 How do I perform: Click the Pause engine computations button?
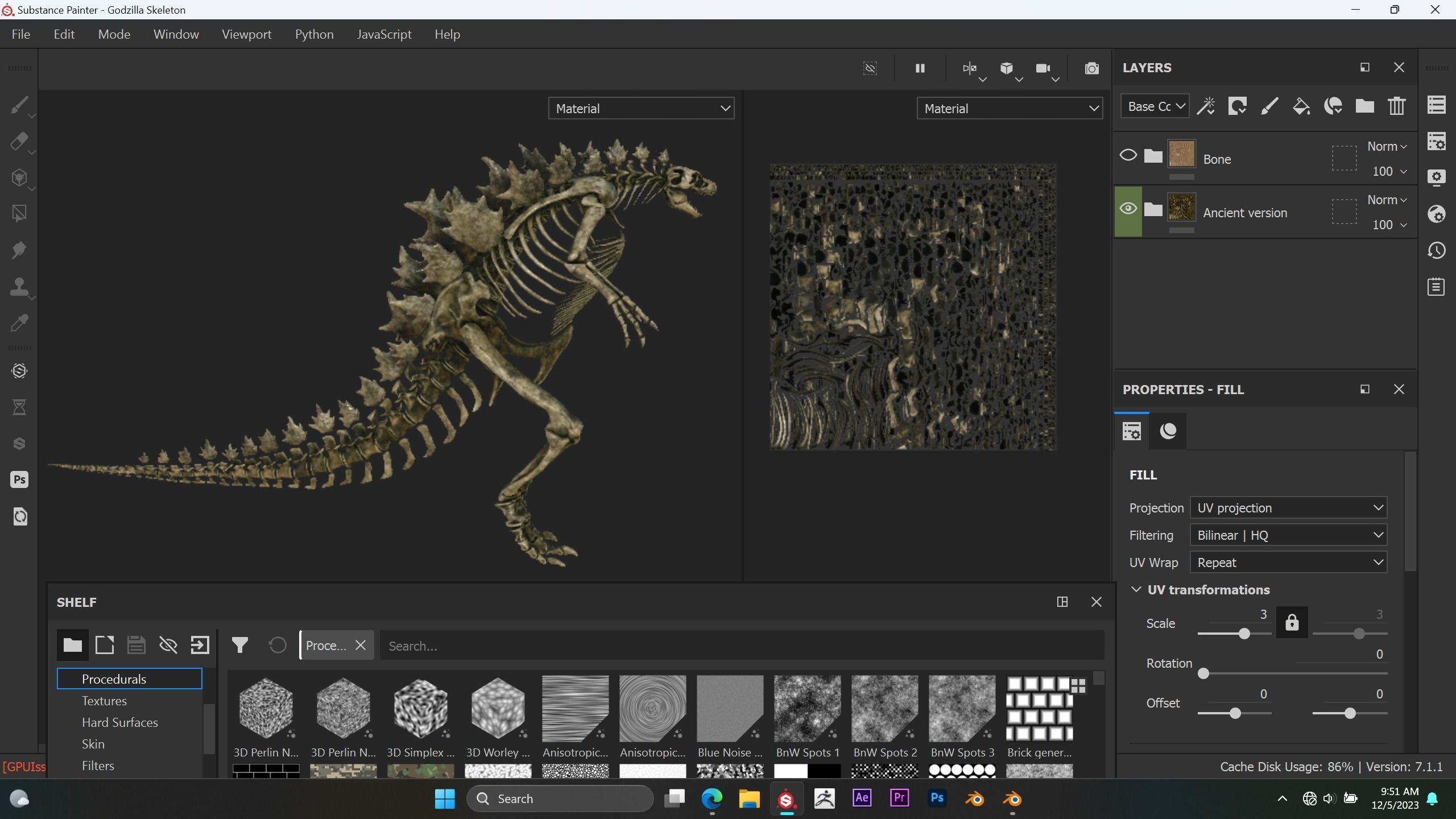(920, 68)
